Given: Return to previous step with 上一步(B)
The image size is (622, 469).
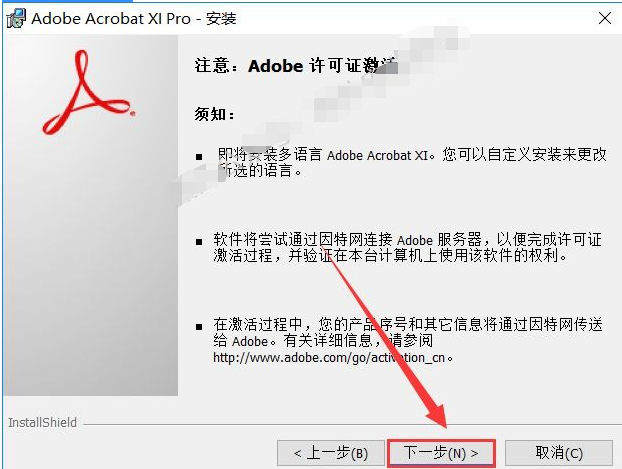Looking at the screenshot, I should pos(331,453).
